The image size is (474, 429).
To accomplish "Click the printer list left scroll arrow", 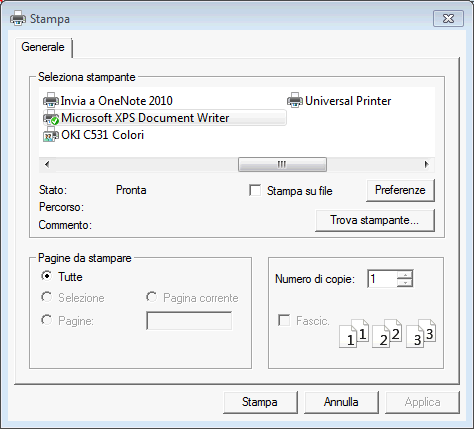I will [47, 164].
